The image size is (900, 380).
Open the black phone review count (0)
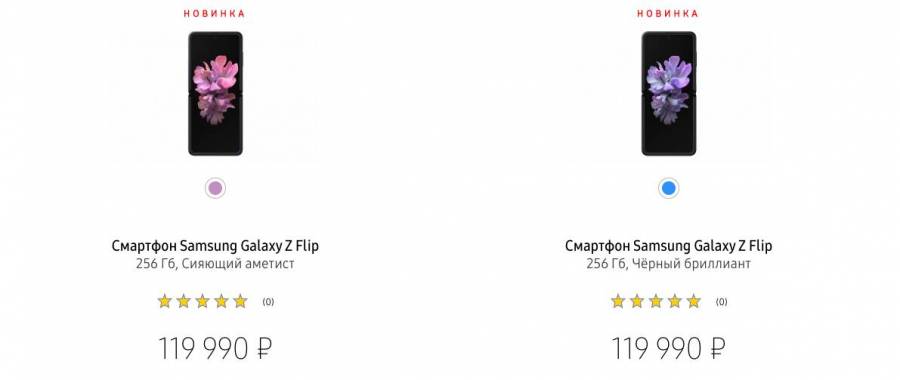(721, 302)
